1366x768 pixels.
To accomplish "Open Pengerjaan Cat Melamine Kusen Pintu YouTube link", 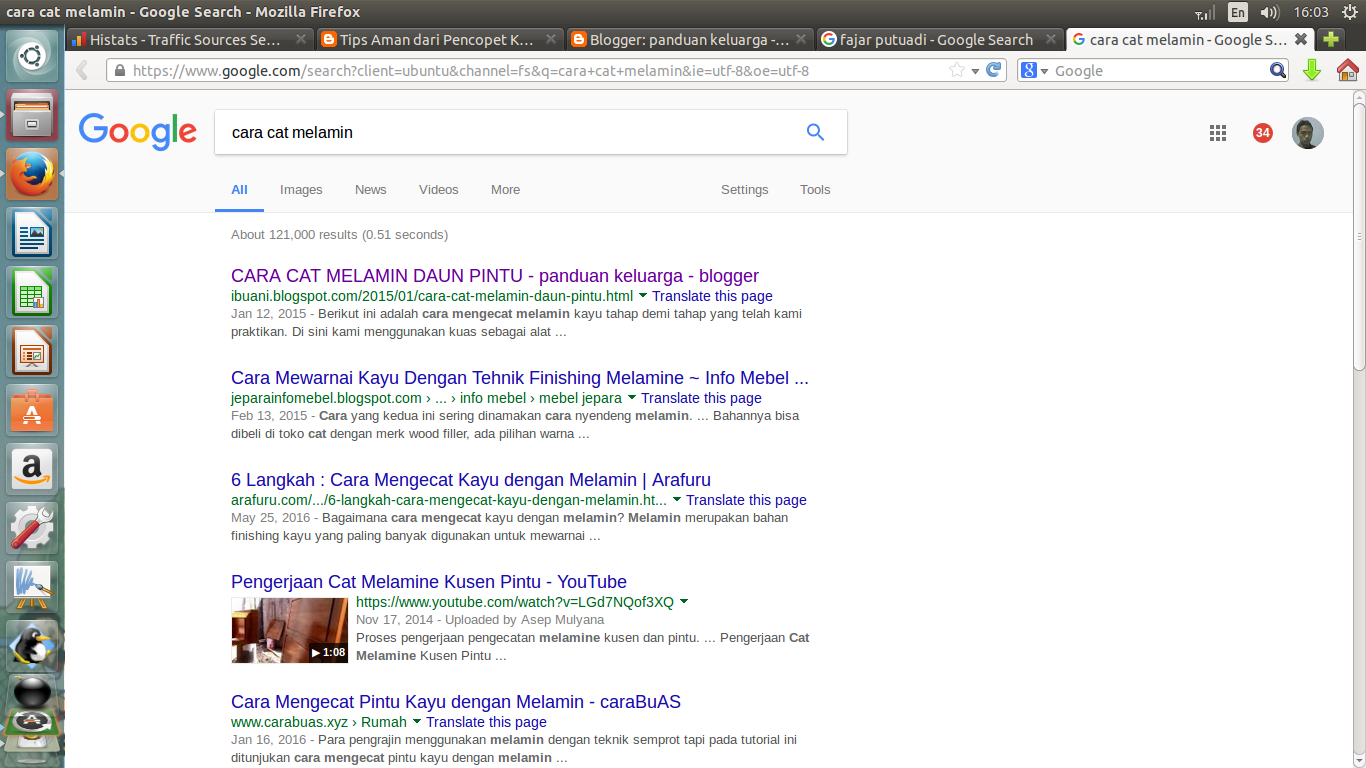I will (x=429, y=582).
